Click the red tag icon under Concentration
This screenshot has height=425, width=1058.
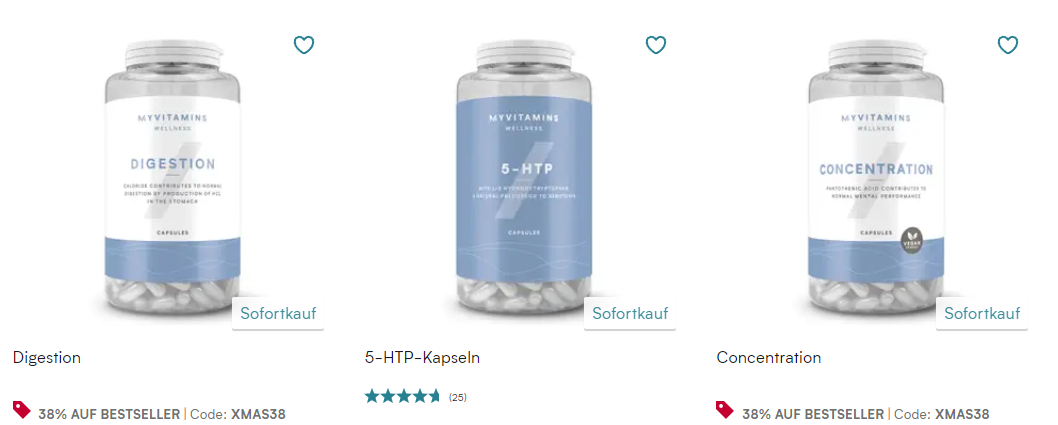pos(725,409)
